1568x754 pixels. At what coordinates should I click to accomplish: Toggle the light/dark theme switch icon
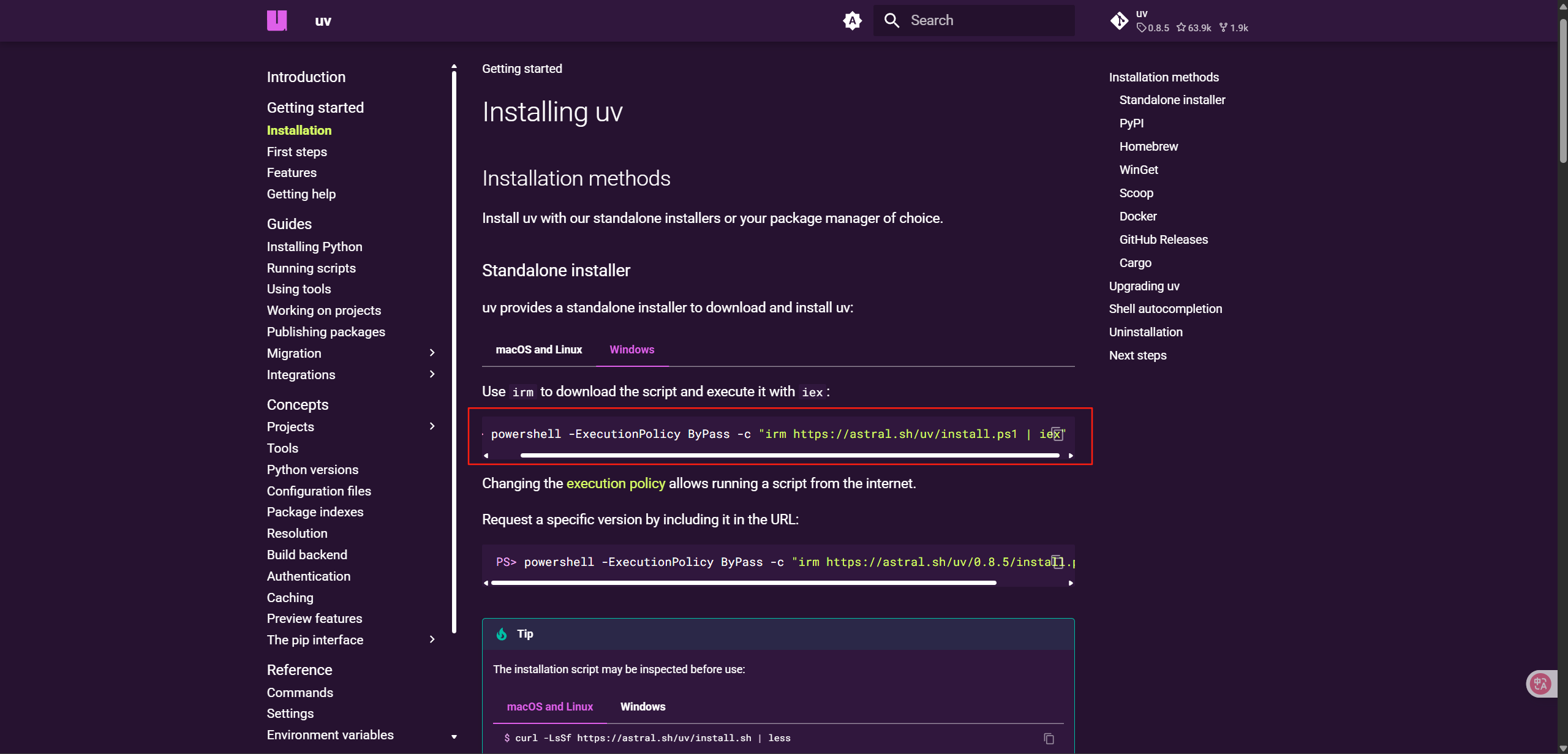852,20
